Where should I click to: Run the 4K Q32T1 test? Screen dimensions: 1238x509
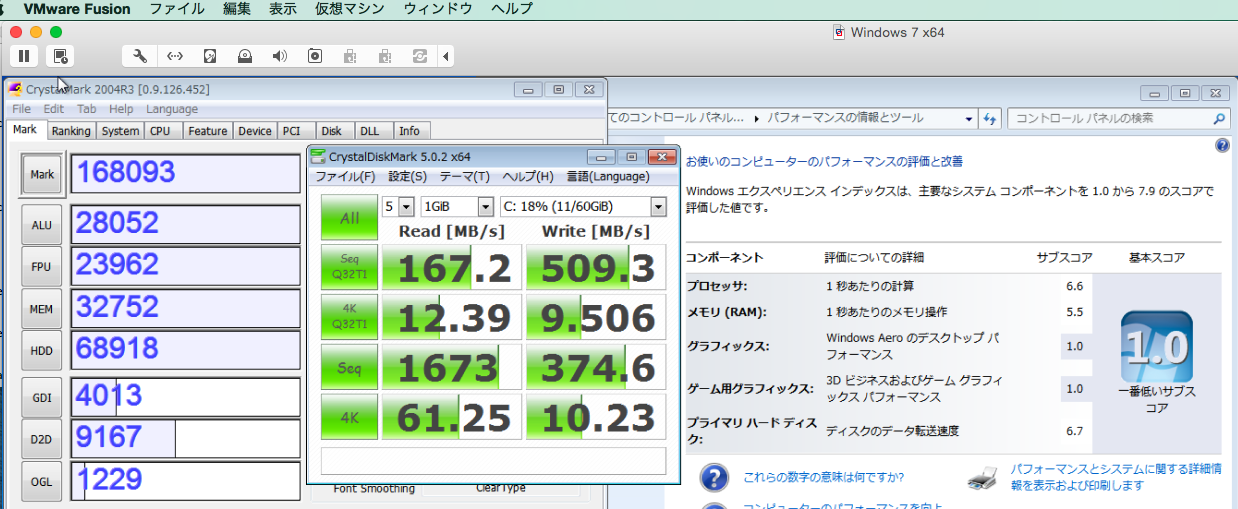coord(349,317)
